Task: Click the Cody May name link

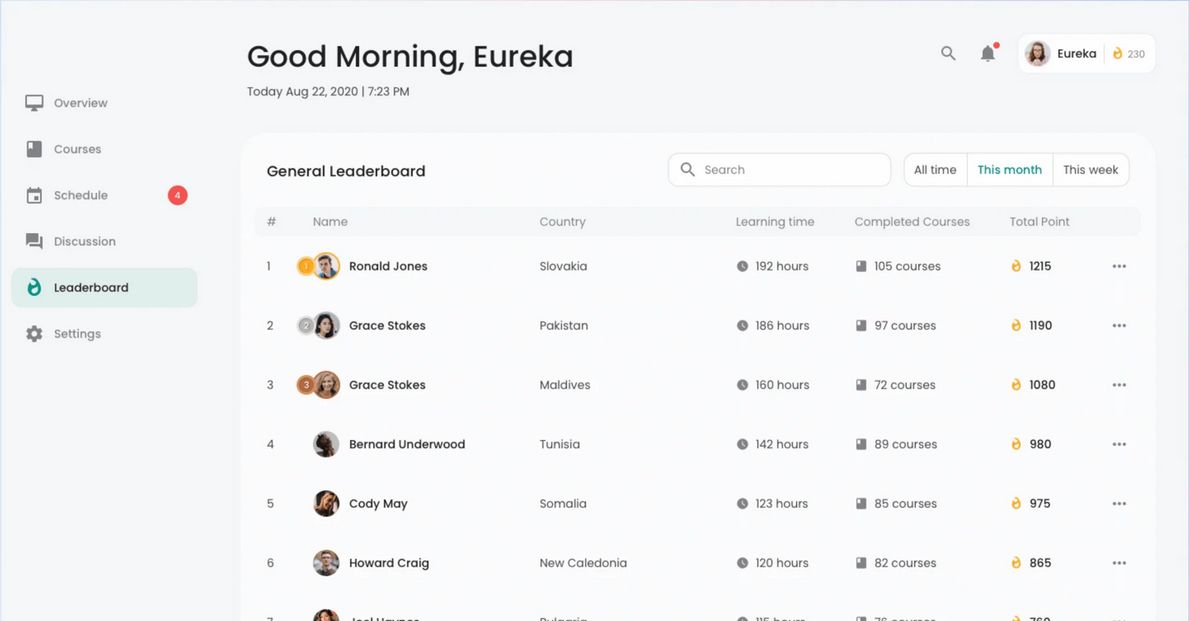Action: [378, 504]
